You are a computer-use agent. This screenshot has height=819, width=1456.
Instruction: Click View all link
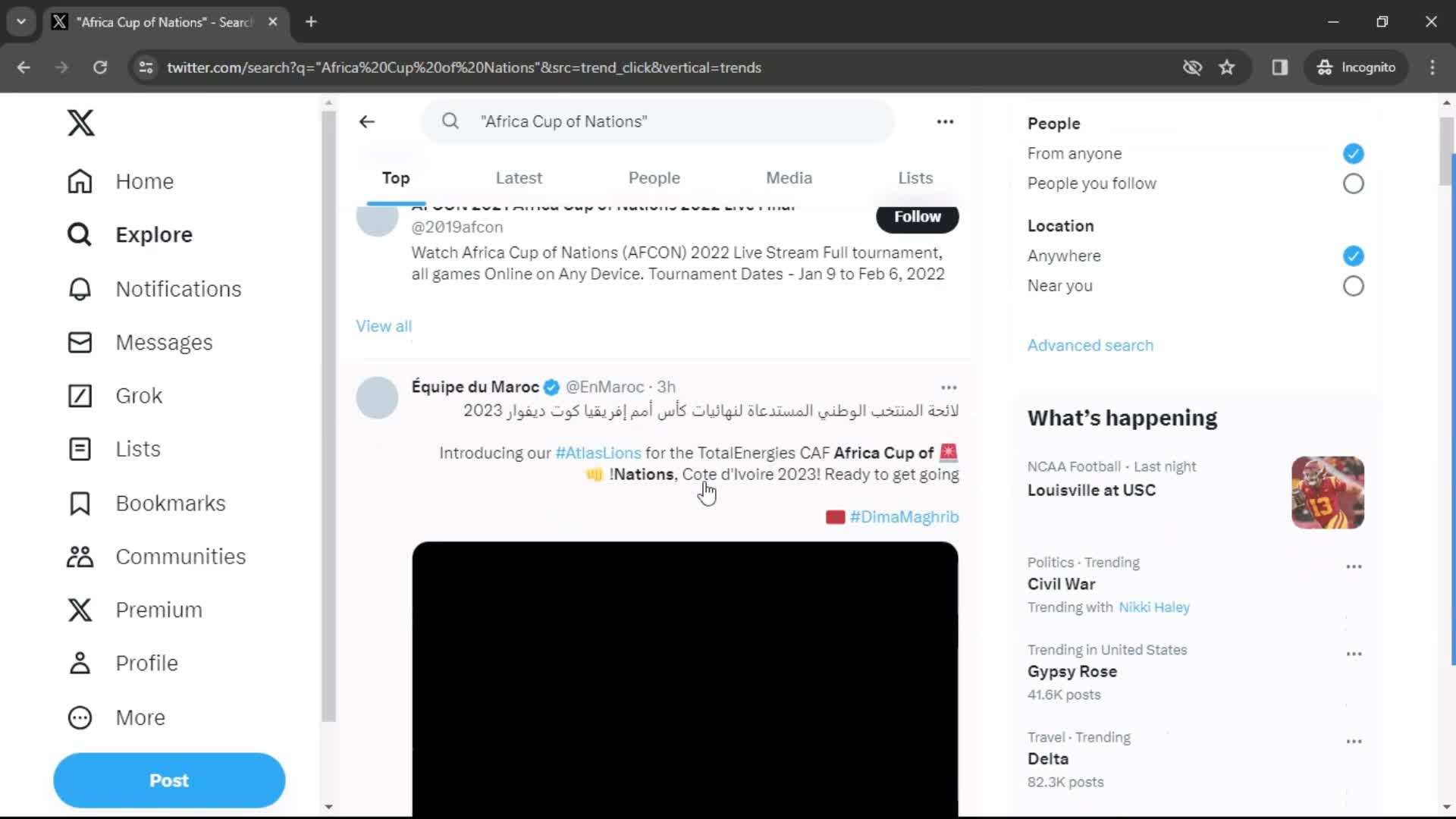click(x=384, y=326)
